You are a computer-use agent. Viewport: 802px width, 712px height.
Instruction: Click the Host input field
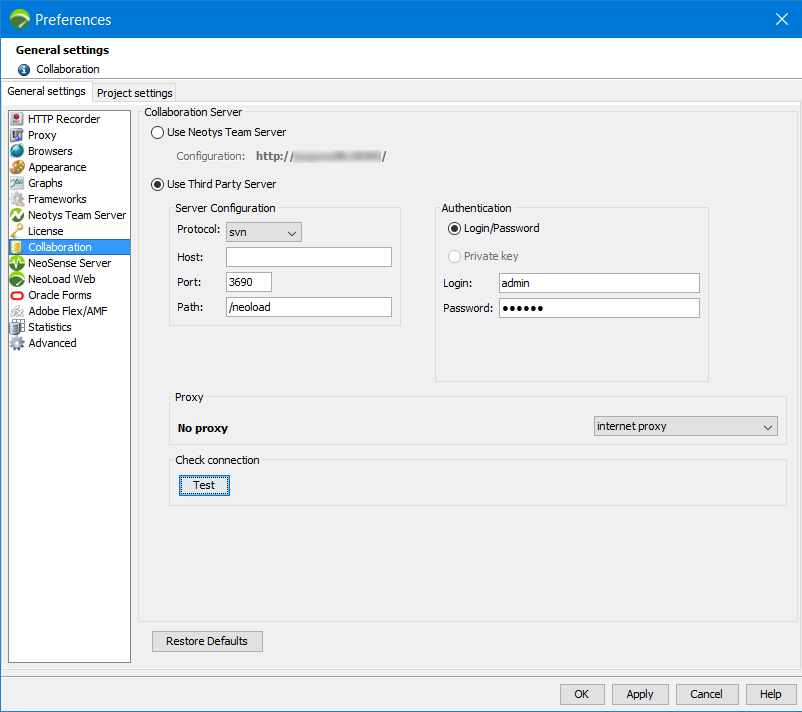point(309,257)
